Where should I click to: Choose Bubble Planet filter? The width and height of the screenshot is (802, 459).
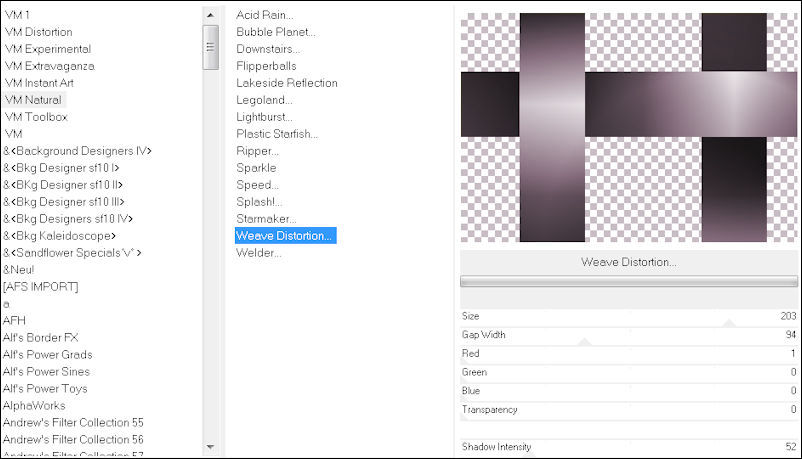point(276,32)
